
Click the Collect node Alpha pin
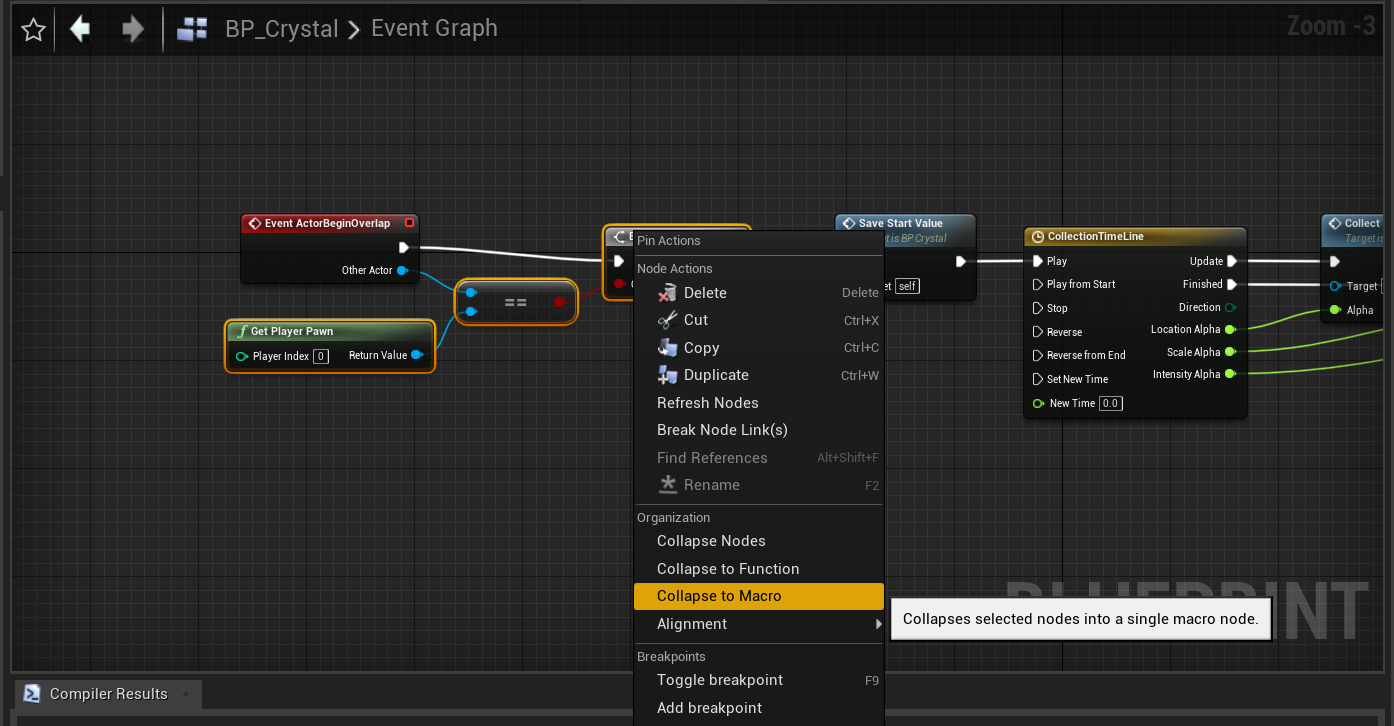(1335, 310)
